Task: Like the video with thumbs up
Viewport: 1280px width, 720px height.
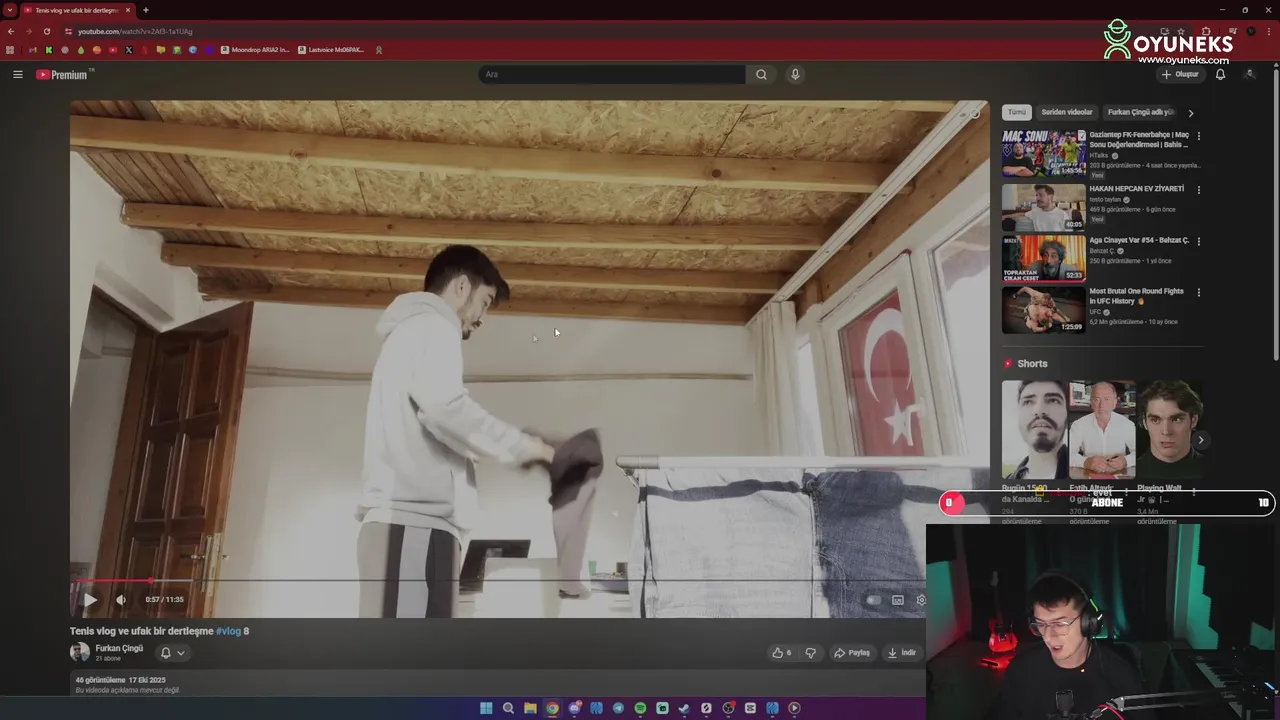Action: [782, 653]
